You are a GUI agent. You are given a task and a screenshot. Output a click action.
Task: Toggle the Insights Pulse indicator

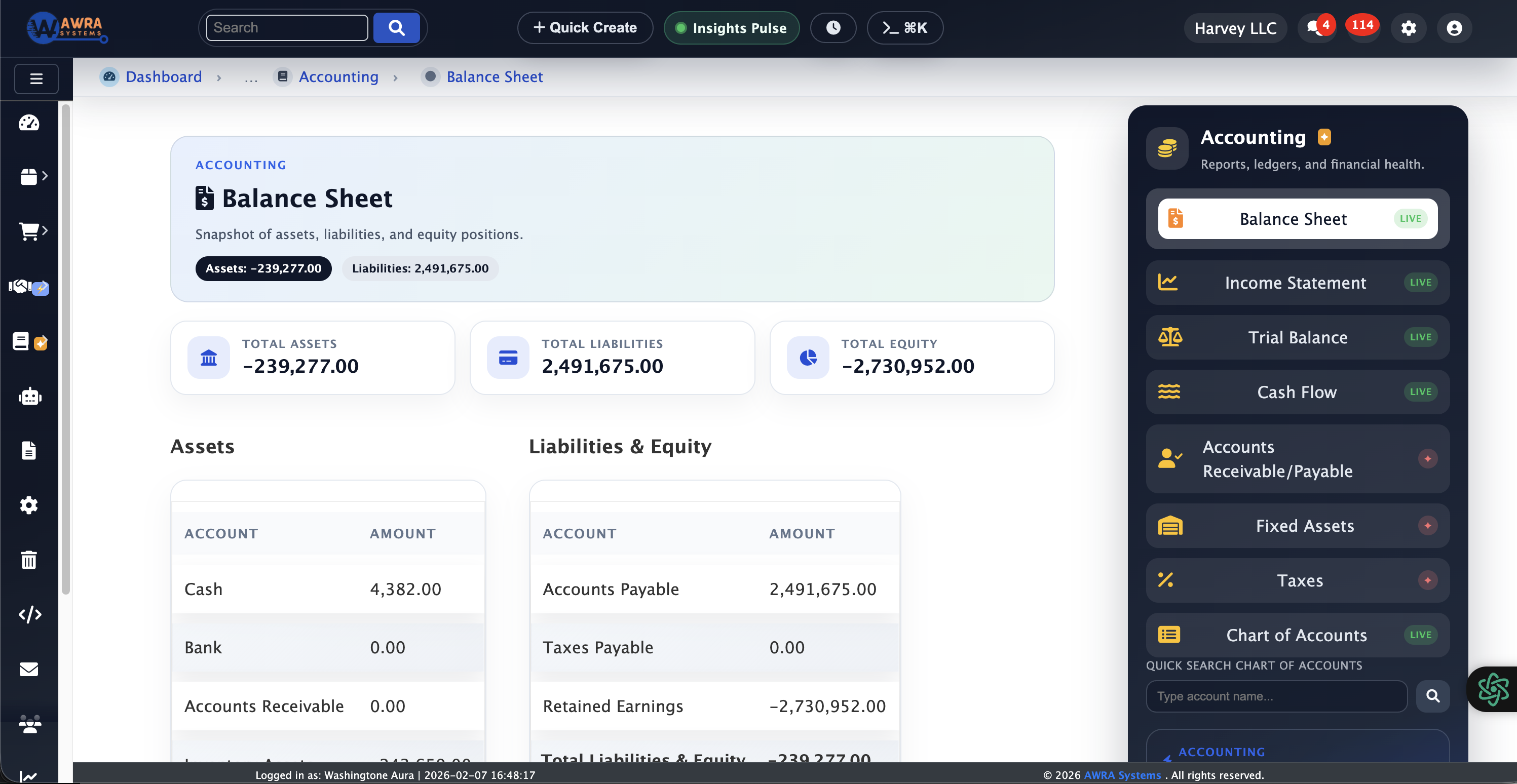pyautogui.click(x=732, y=27)
